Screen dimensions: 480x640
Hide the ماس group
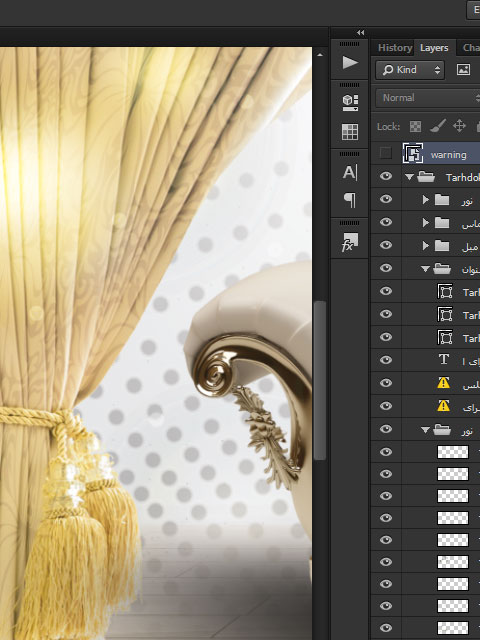click(x=386, y=222)
